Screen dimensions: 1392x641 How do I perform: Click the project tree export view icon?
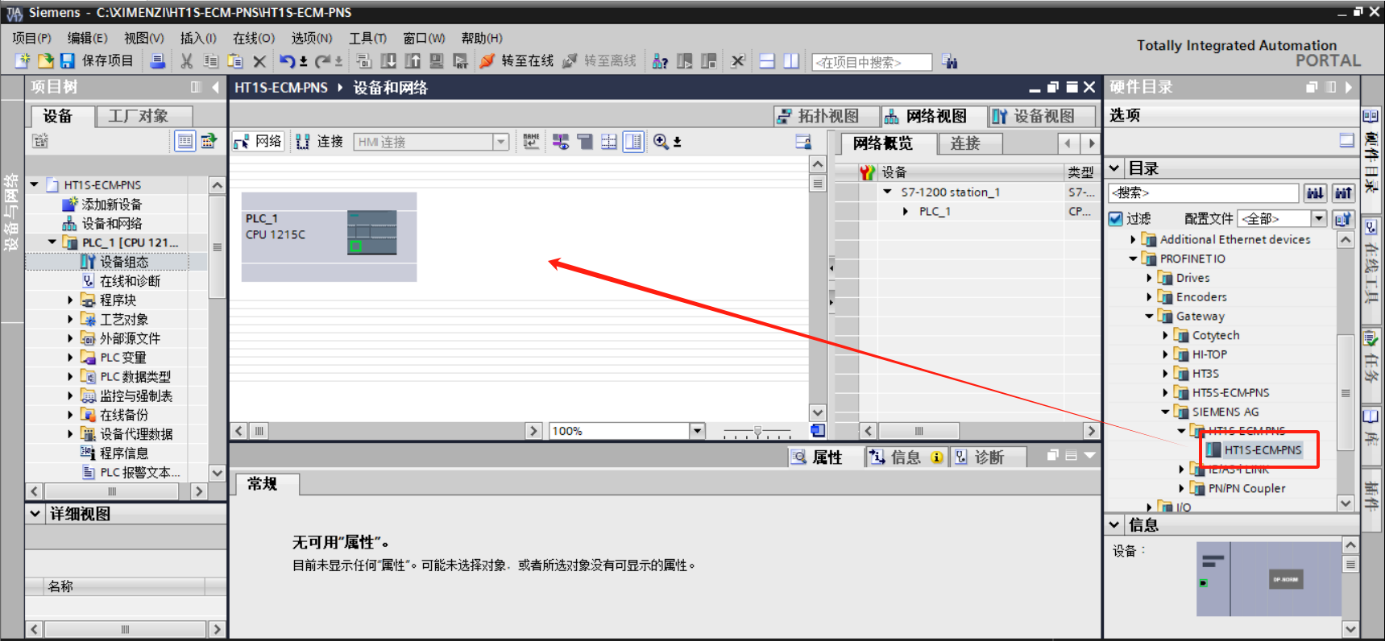209,142
